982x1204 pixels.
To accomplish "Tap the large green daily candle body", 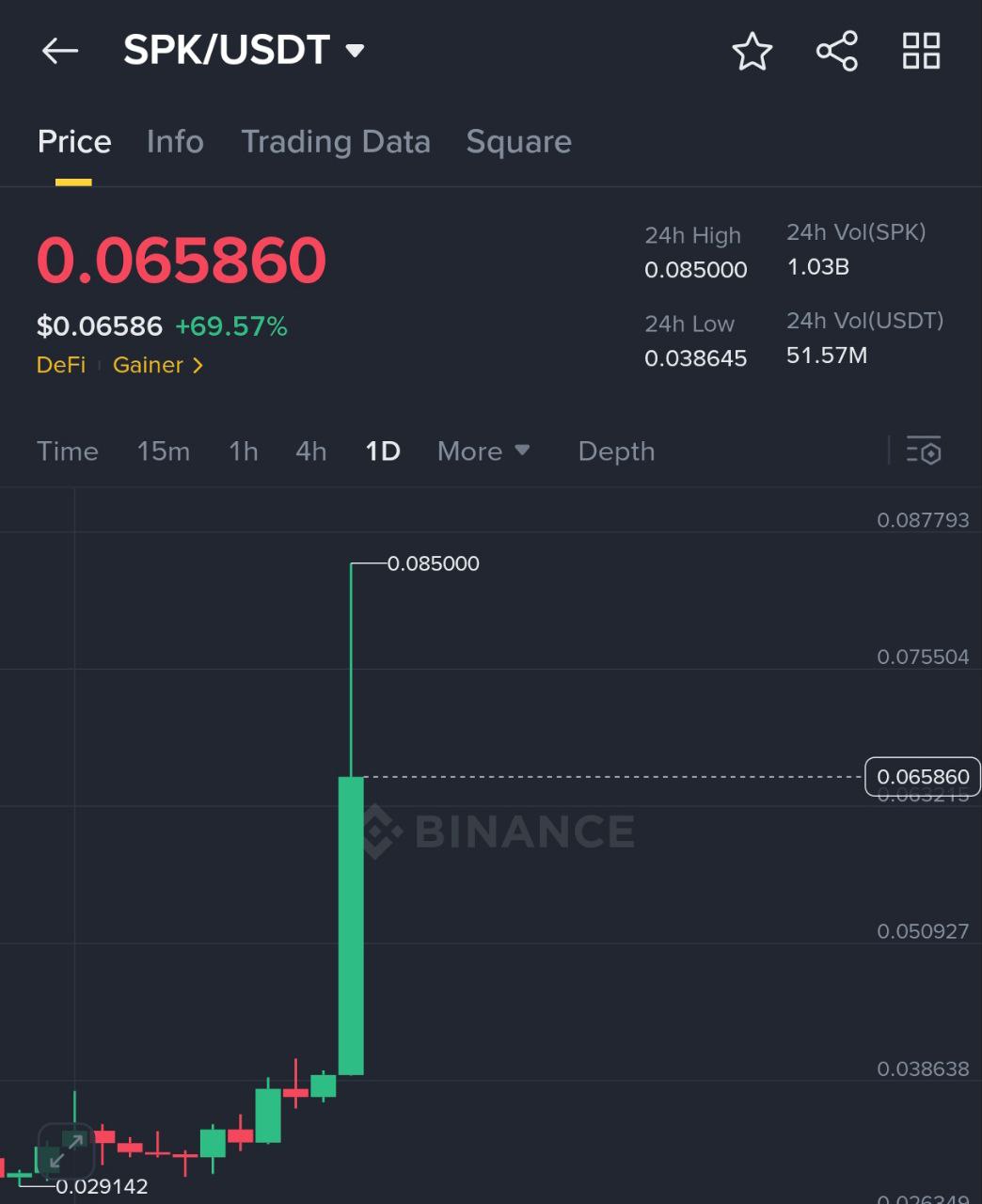I will (x=351, y=926).
